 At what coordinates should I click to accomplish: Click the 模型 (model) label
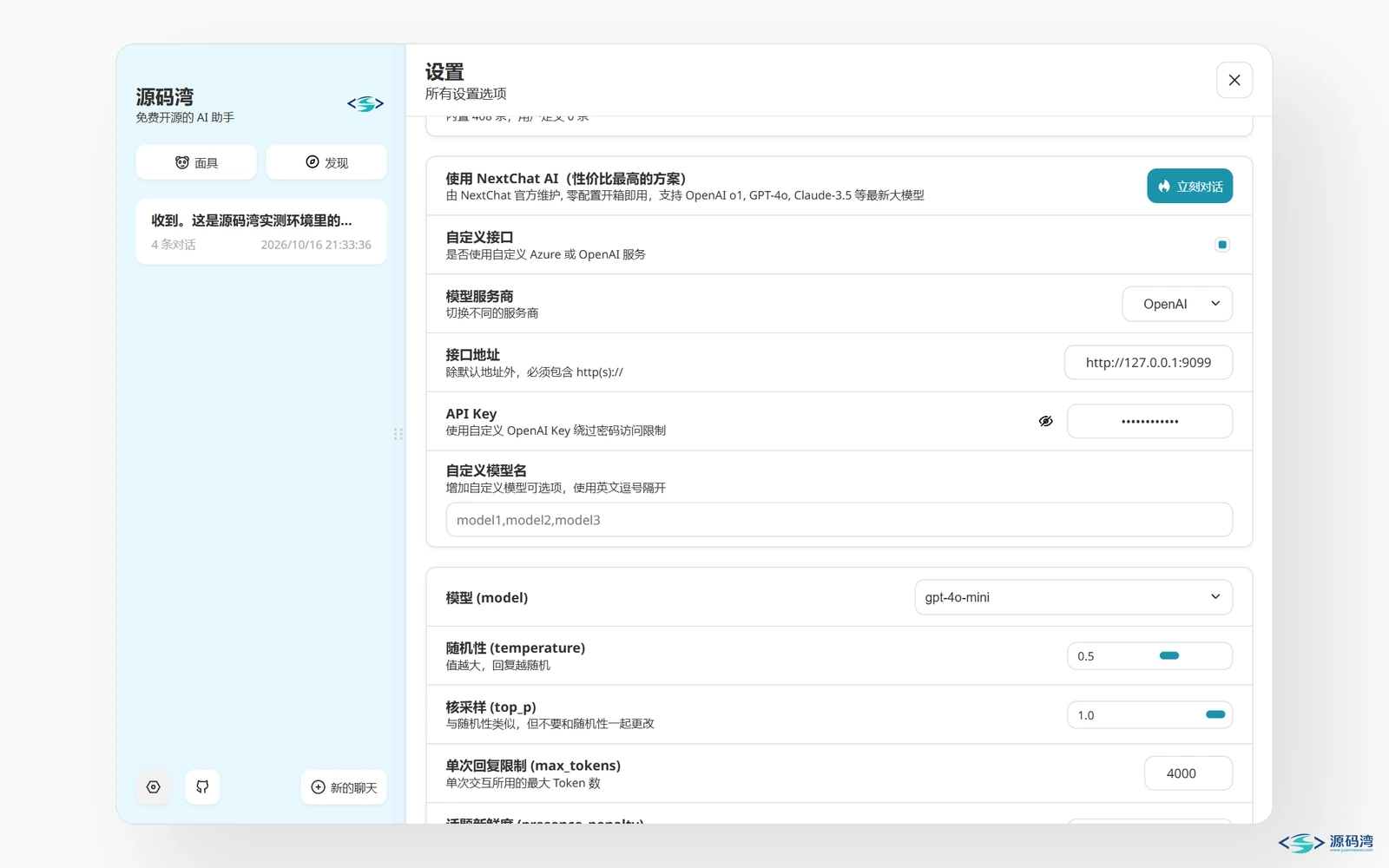pos(487,597)
